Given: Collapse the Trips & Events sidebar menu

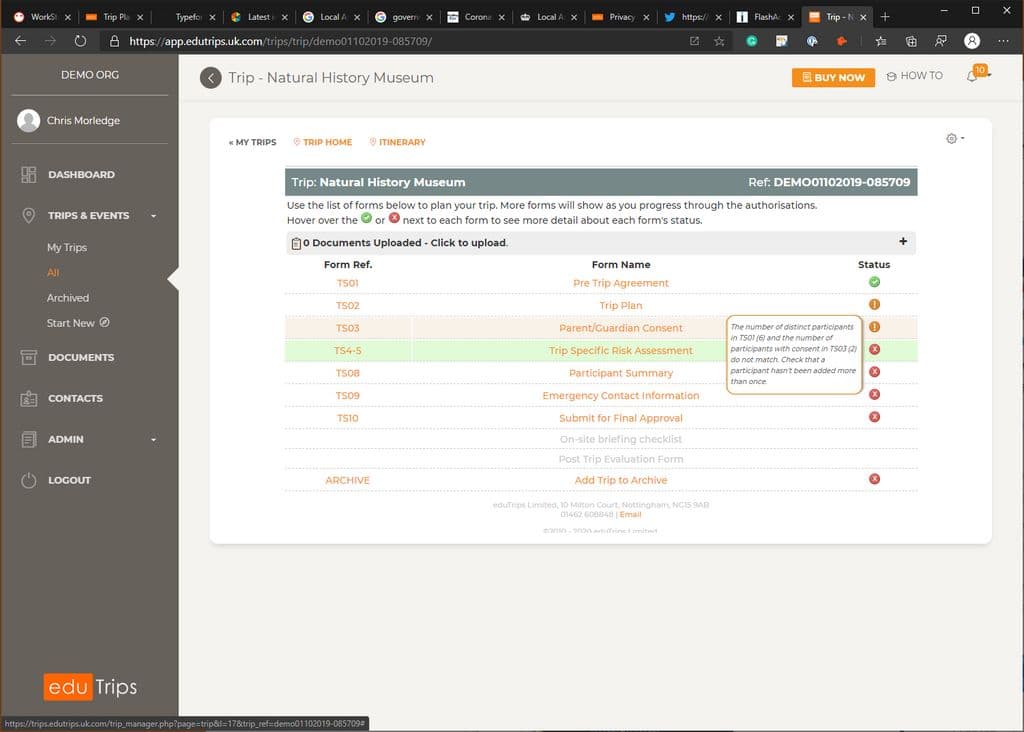Looking at the screenshot, I should [x=153, y=216].
